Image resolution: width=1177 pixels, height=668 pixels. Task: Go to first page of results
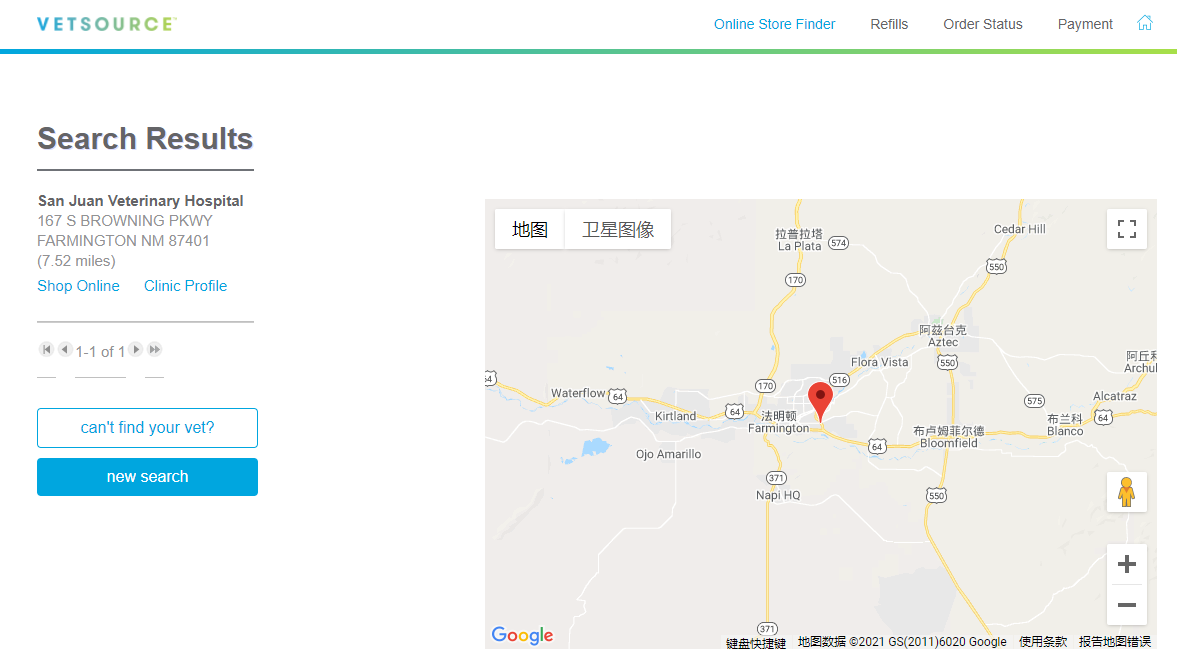pos(46,350)
